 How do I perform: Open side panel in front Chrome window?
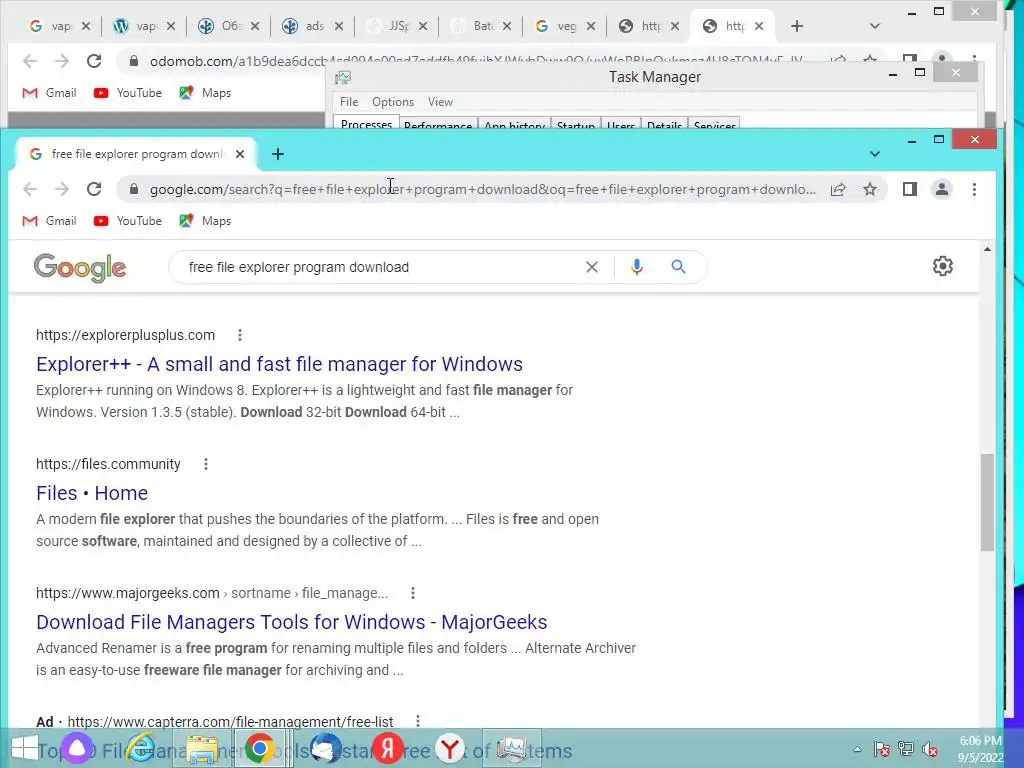[910, 189]
